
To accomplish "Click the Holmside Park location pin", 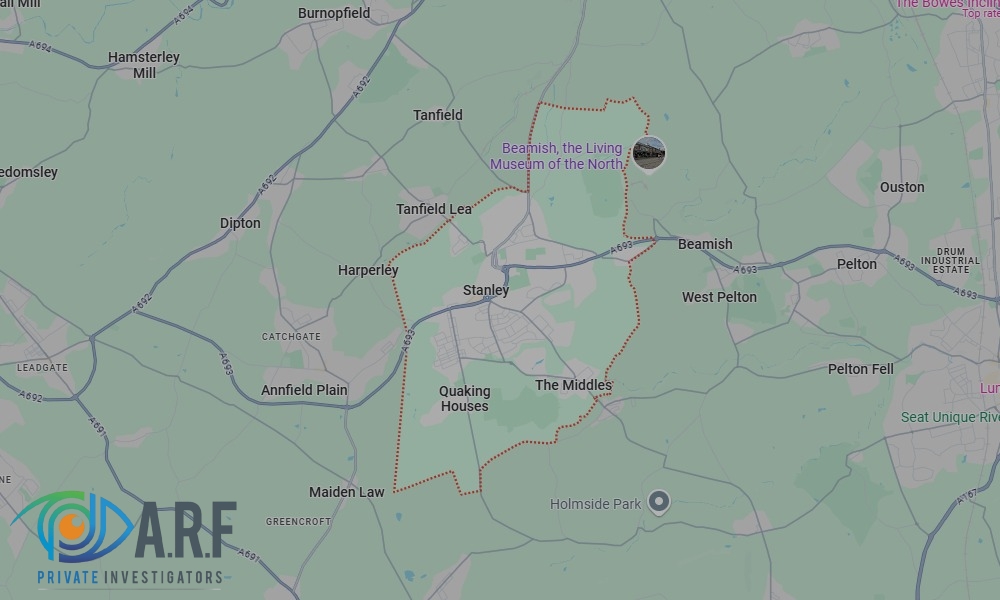I will (x=659, y=502).
